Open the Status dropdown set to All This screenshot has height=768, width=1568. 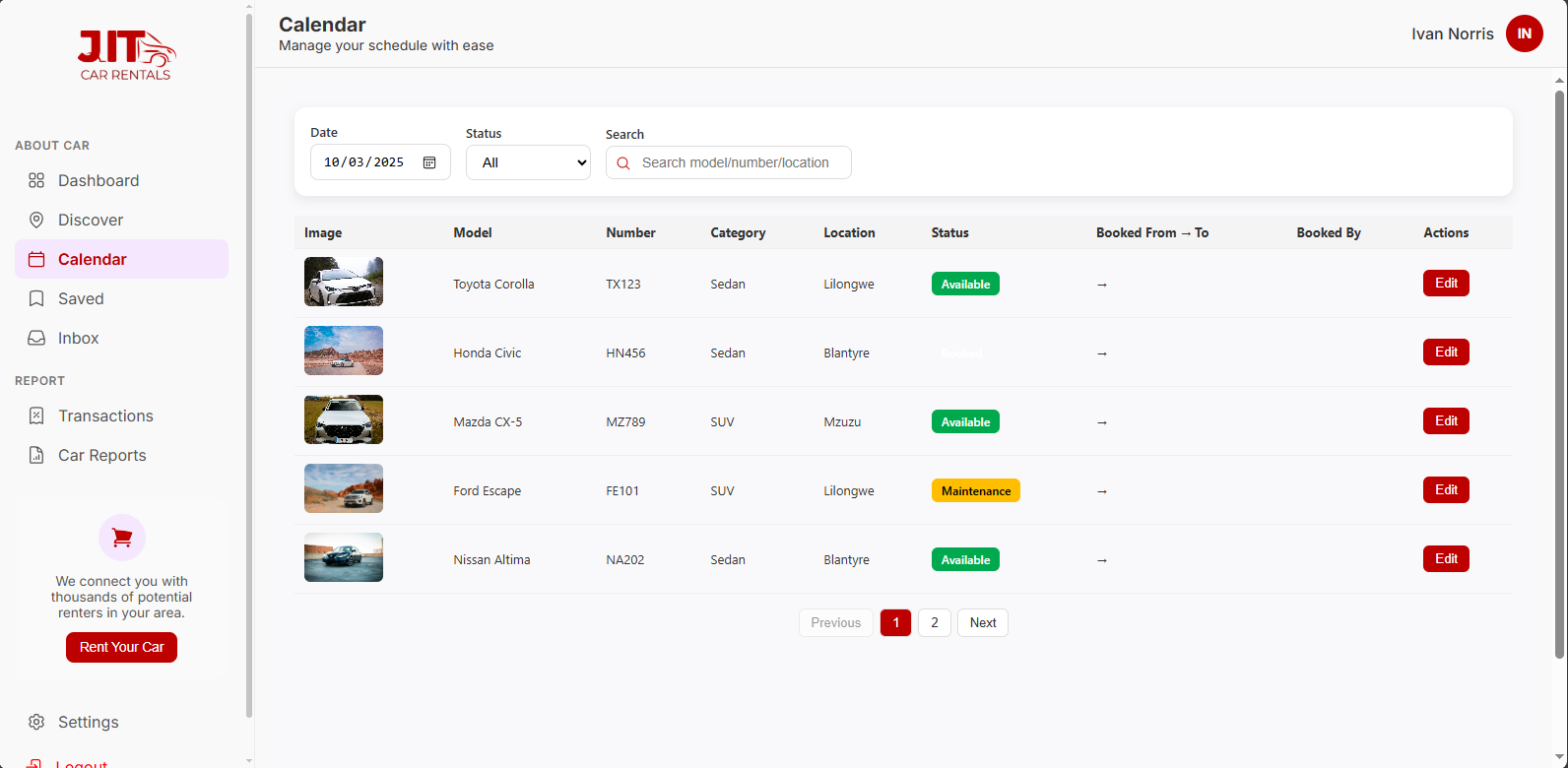528,162
